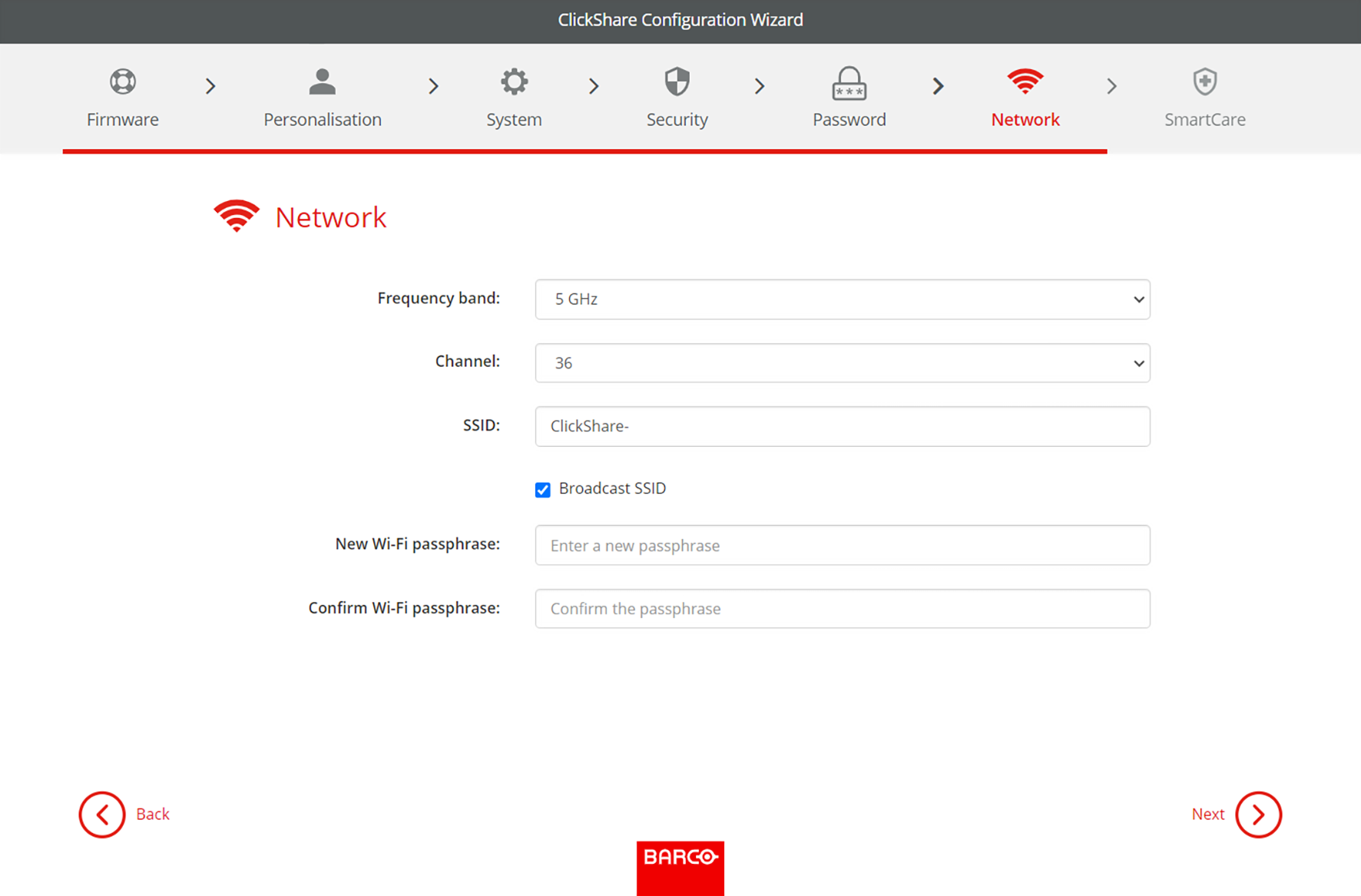1361x896 pixels.
Task: Go to the Password wizard step
Action: (849, 120)
